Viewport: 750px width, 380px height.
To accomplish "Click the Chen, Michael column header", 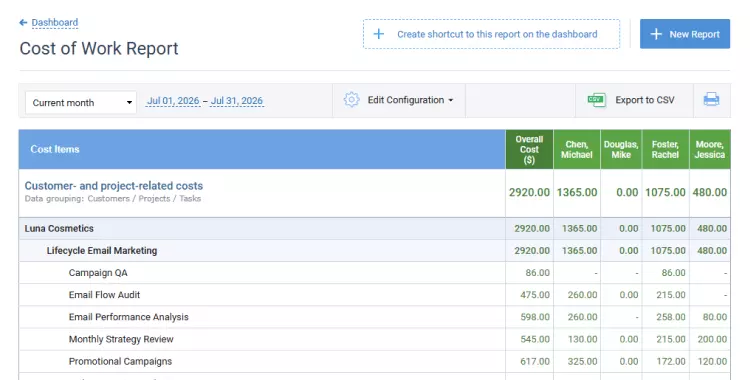I will (576, 149).
